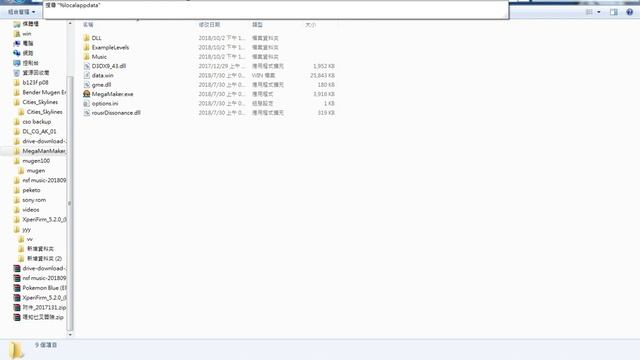The width and height of the screenshot is (640, 360).
Task: Select the Music folder icon
Action: [86, 57]
